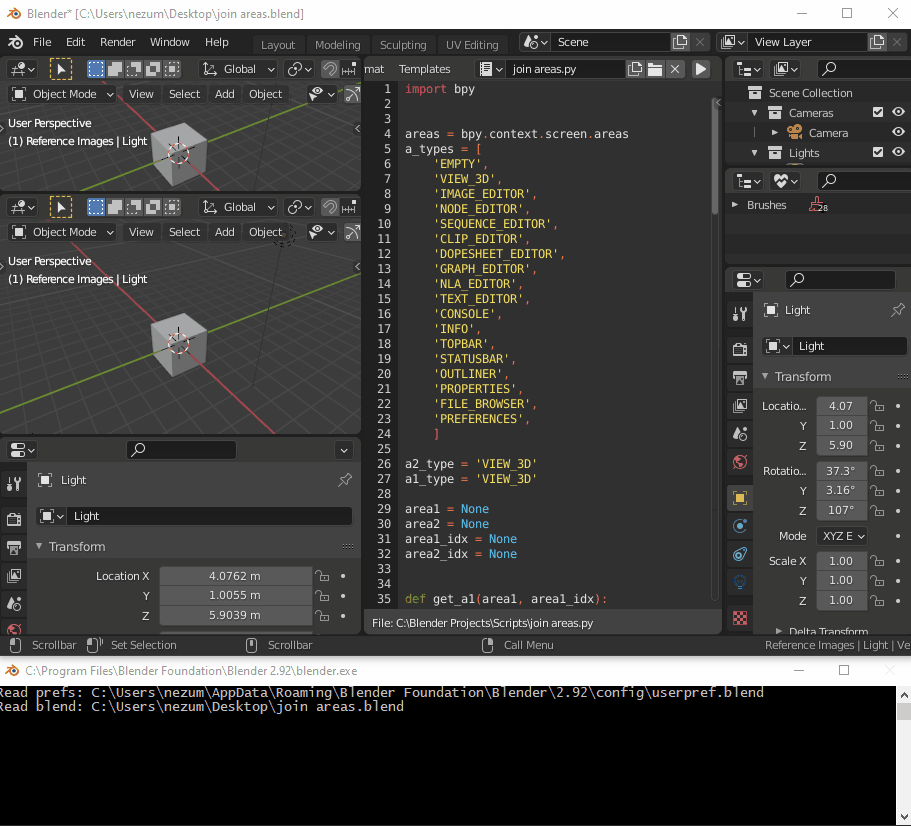This screenshot has width=911, height=826.
Task: Click Rotation X value 37.3°
Action: click(x=841, y=471)
